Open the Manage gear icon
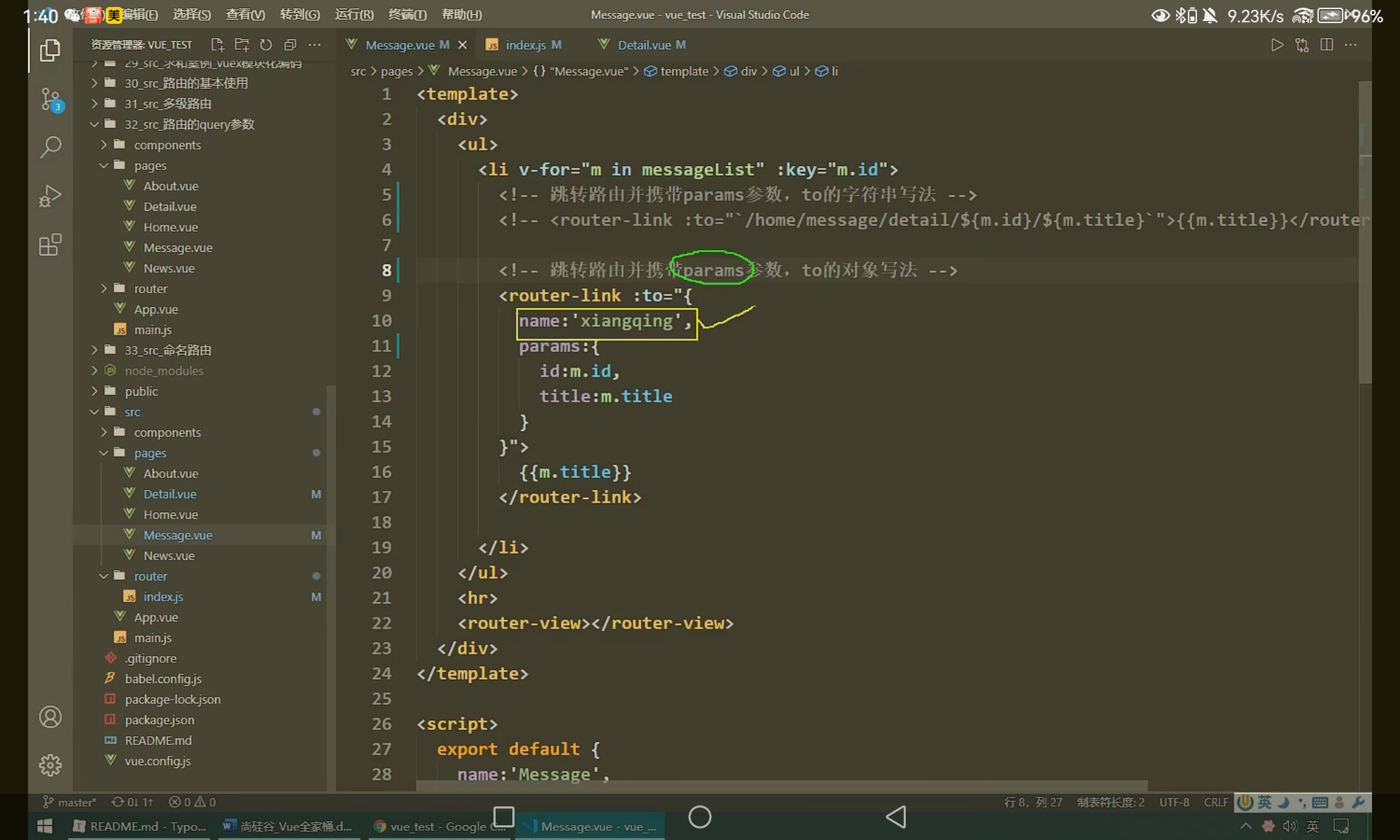The width and height of the screenshot is (1400, 840). (x=50, y=764)
